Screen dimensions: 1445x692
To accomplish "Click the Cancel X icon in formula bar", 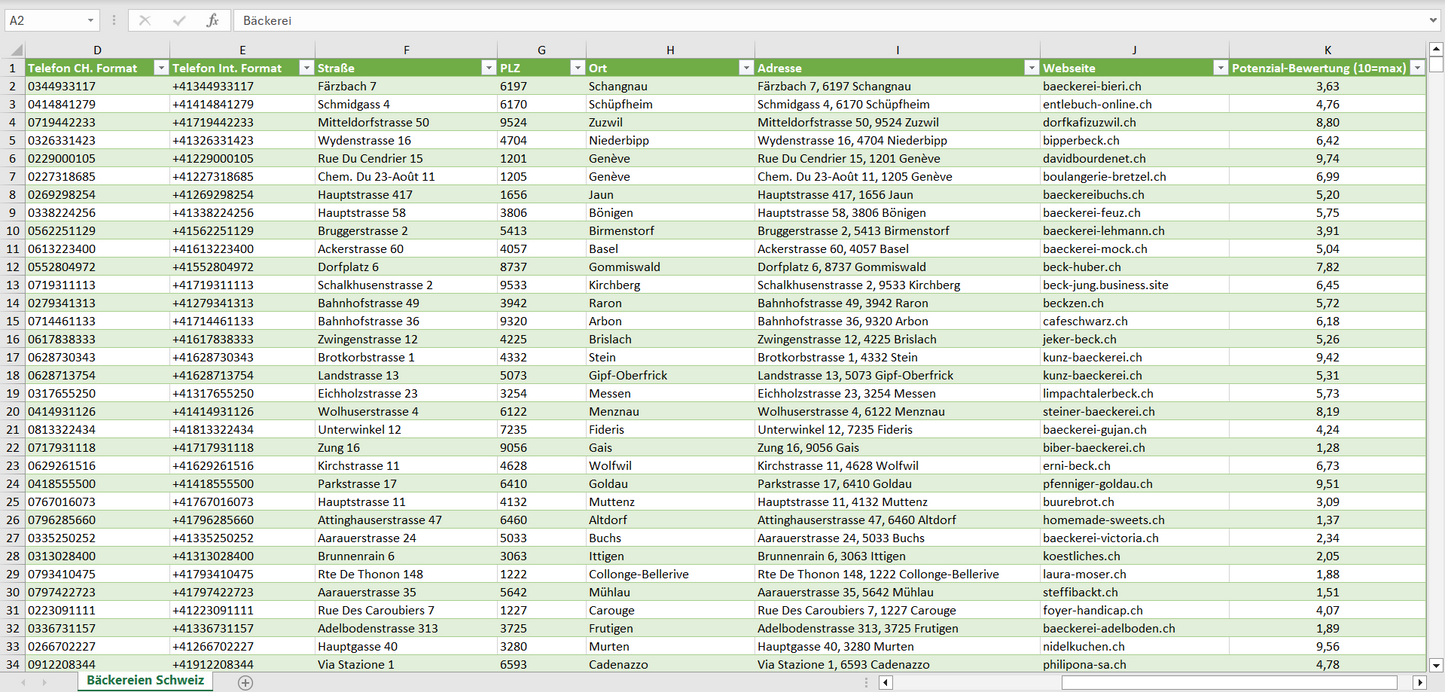I will click(145, 20).
